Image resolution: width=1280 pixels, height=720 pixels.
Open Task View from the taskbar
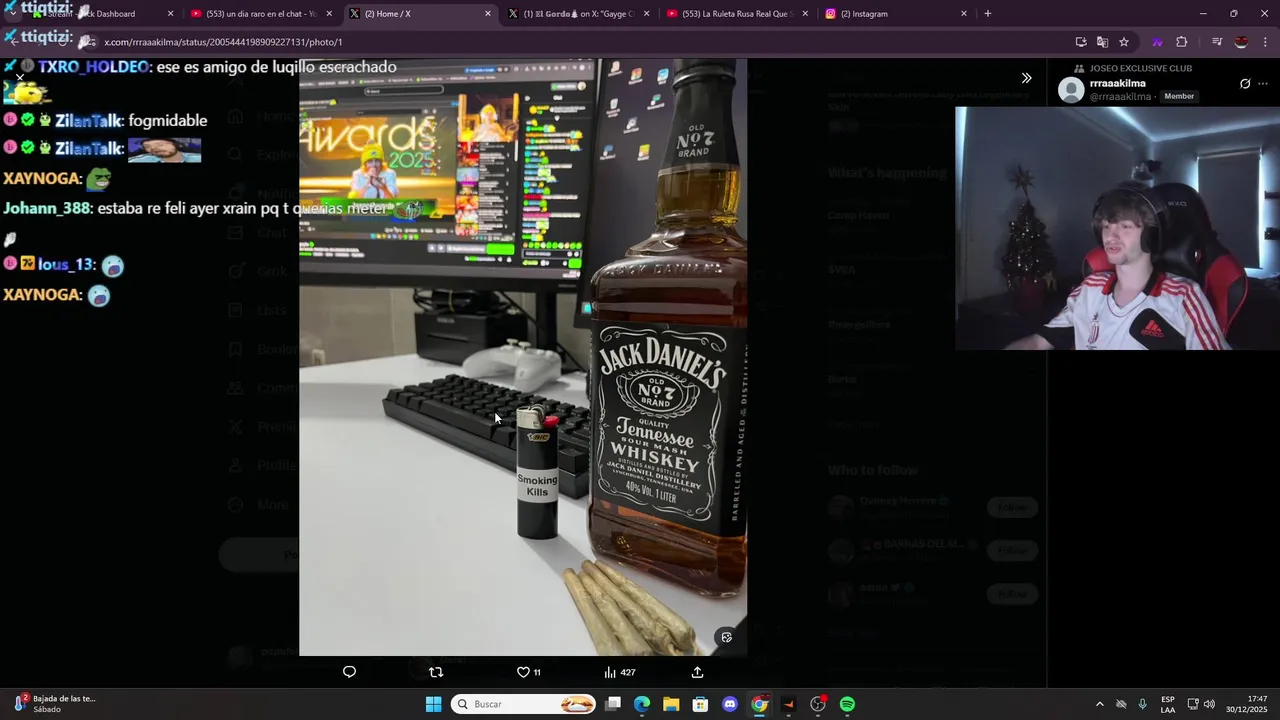pos(613,704)
